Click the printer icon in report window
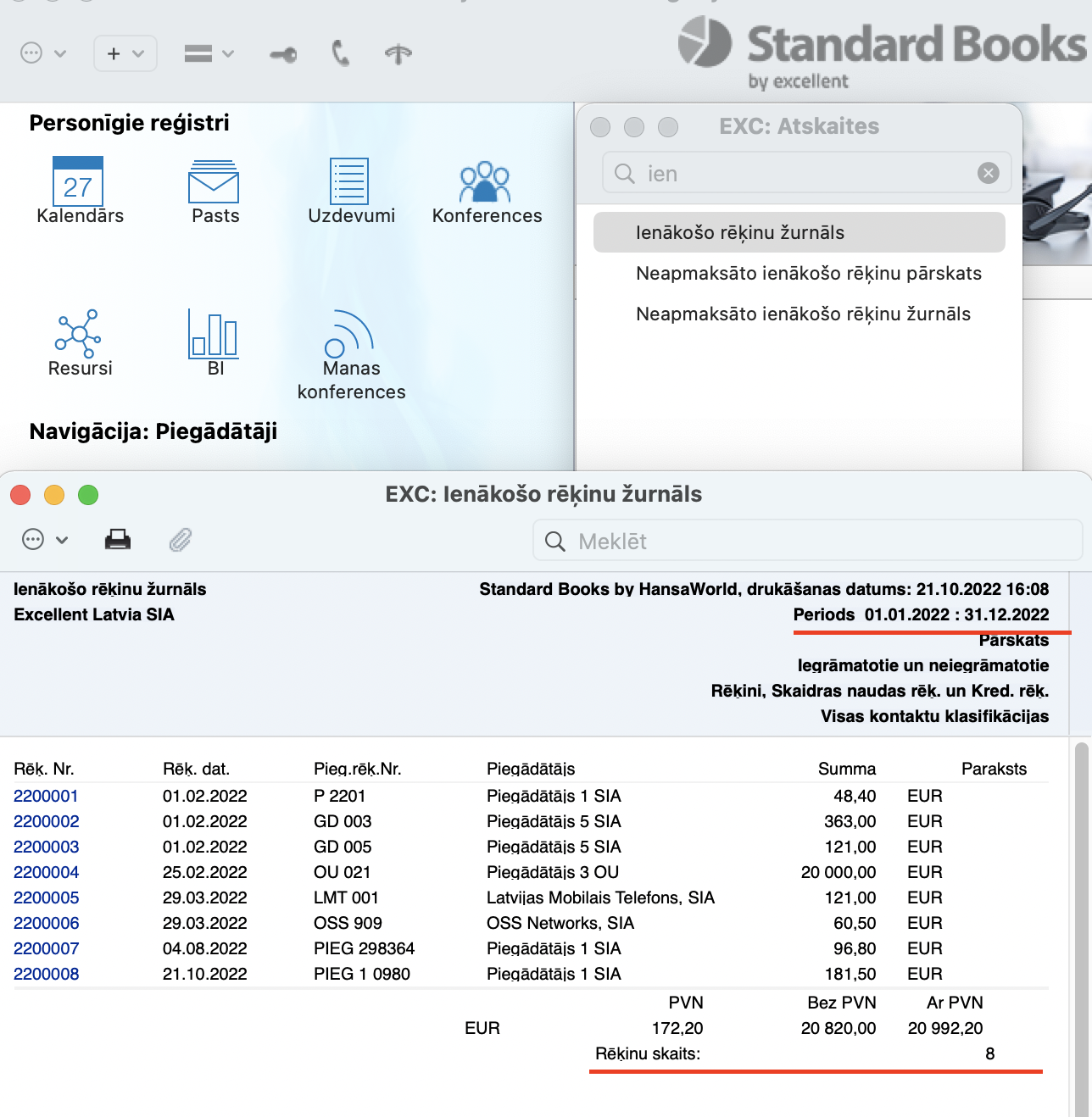This screenshot has height=1117, width=1092. tap(118, 540)
